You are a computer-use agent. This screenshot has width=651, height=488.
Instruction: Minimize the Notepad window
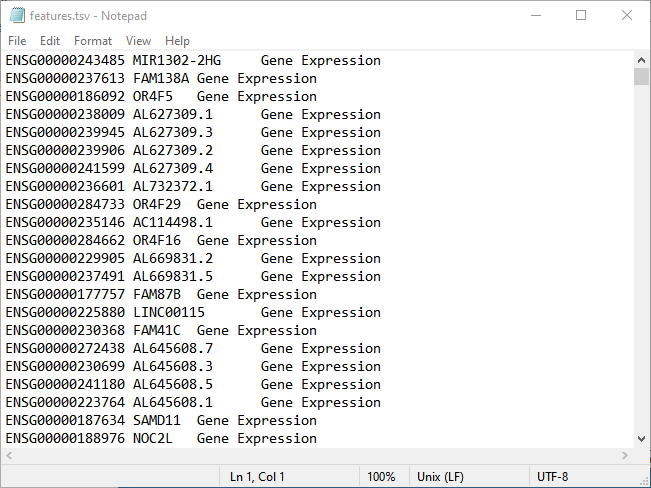pyautogui.click(x=535, y=16)
